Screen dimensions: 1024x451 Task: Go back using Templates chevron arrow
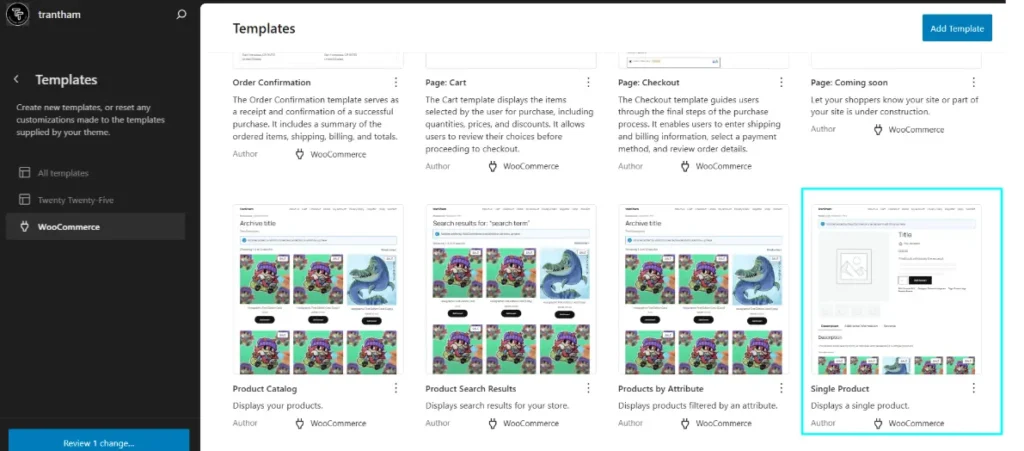coord(16,80)
